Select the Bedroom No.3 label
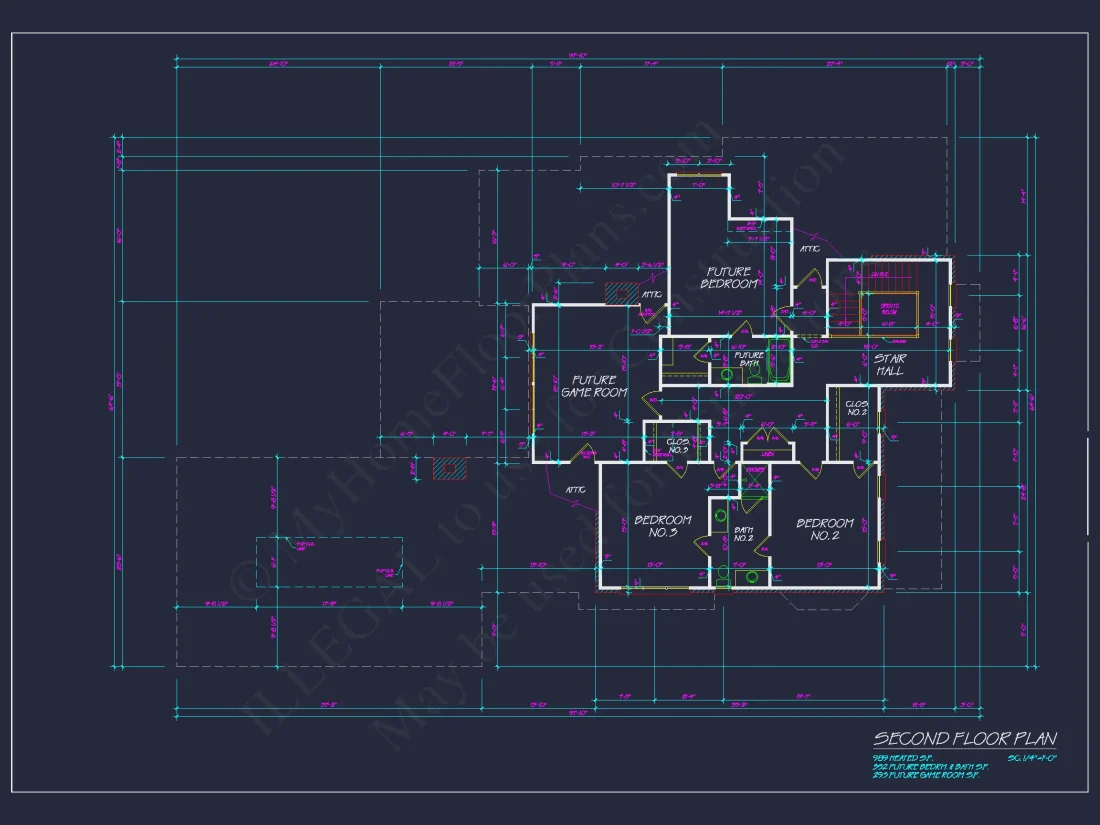Viewport: 1100px width, 825px height. (663, 526)
